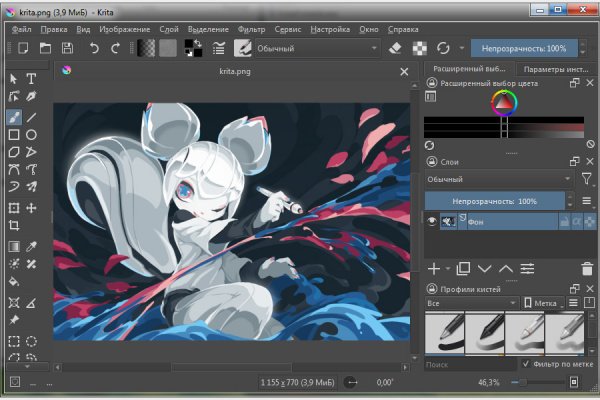Viewport: 600px width, 400px height.
Task: Open the Слой menu
Action: pos(169,29)
